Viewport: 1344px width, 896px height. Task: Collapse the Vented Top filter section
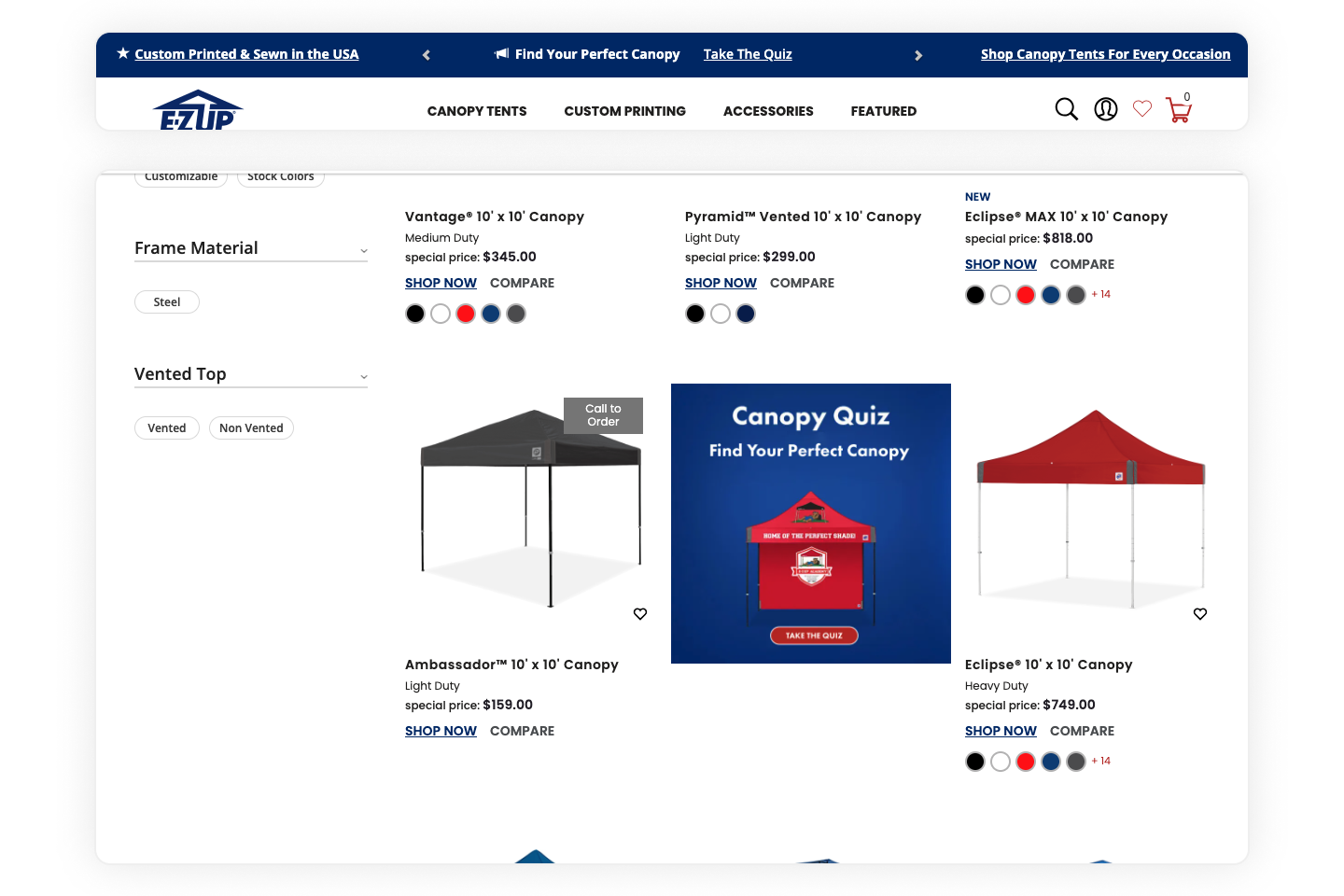pyautogui.click(x=251, y=374)
